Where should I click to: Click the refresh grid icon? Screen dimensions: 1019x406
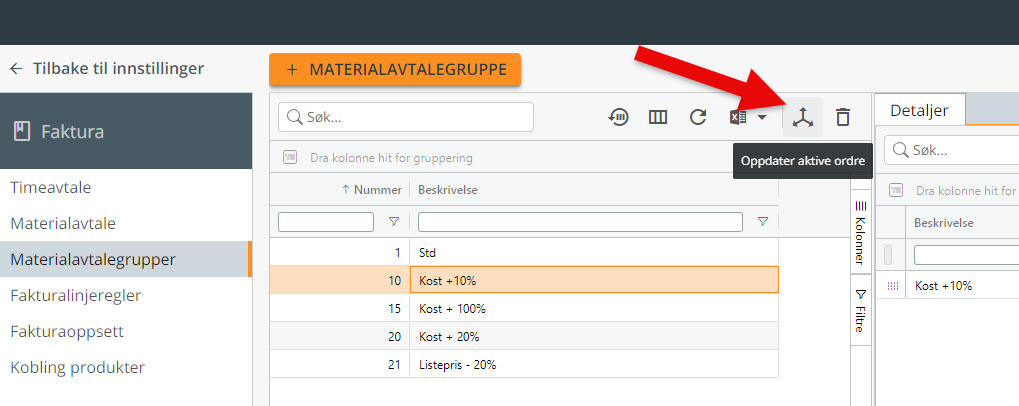[698, 117]
